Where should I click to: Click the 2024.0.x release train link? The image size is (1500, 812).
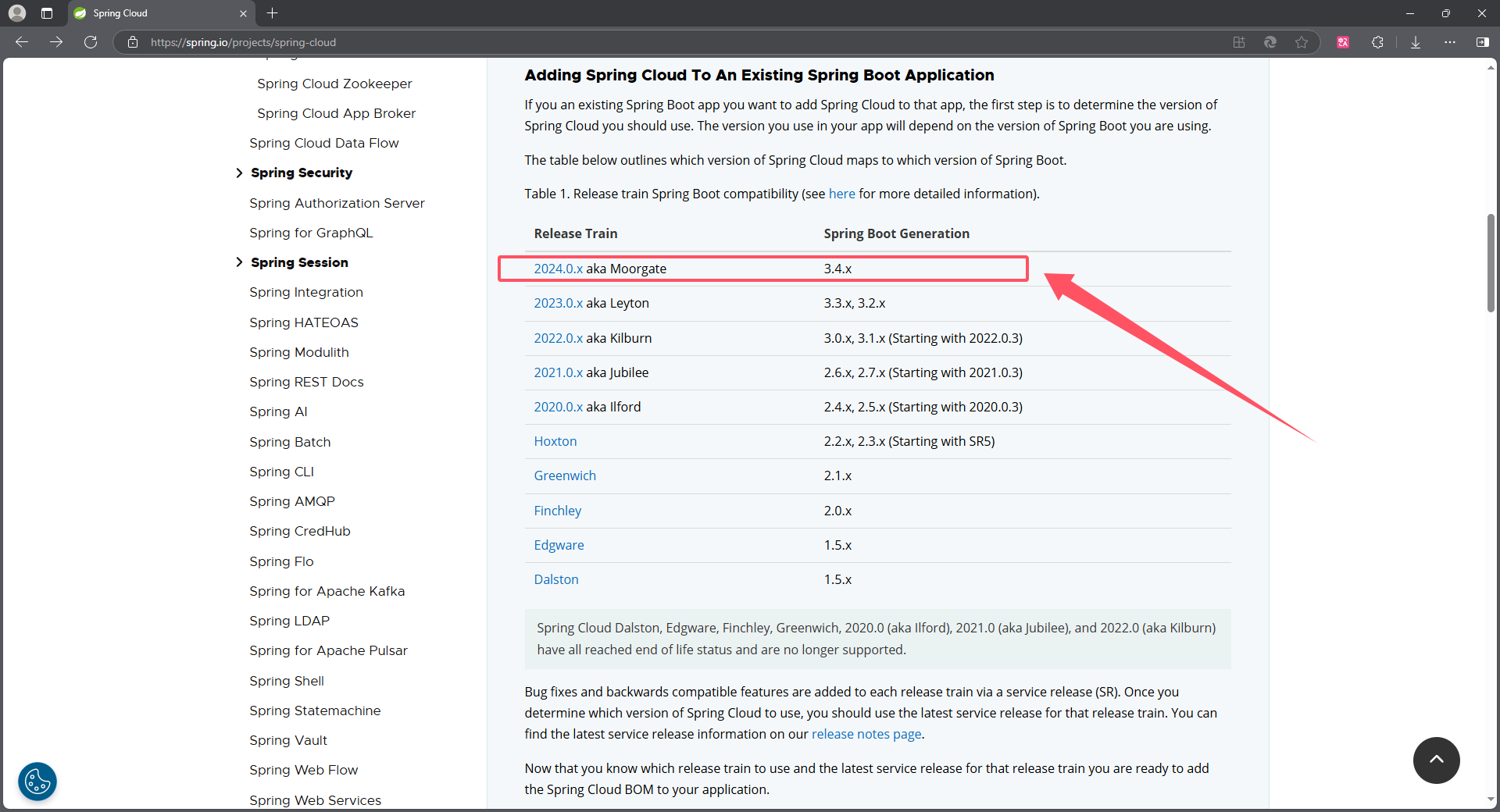[x=559, y=269]
